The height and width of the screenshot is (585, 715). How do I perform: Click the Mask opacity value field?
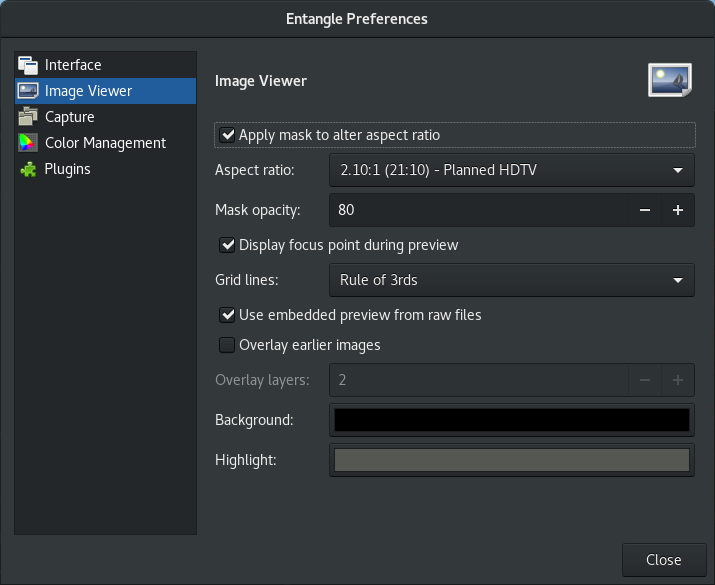point(479,210)
